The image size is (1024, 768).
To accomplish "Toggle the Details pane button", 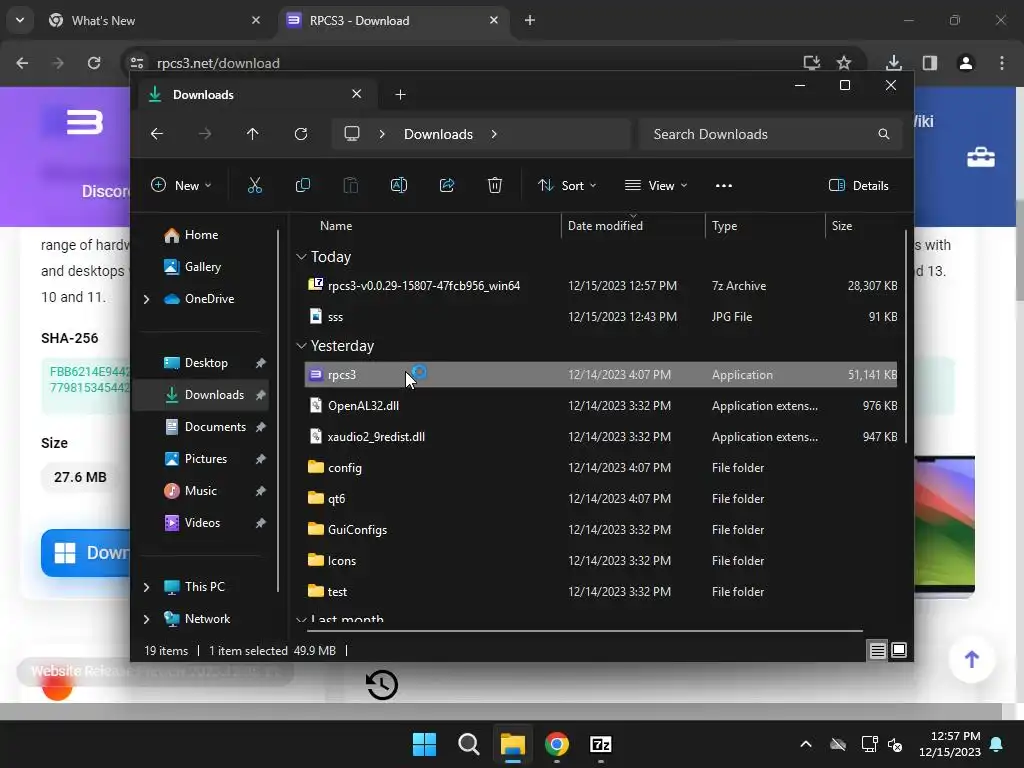I will (x=858, y=185).
